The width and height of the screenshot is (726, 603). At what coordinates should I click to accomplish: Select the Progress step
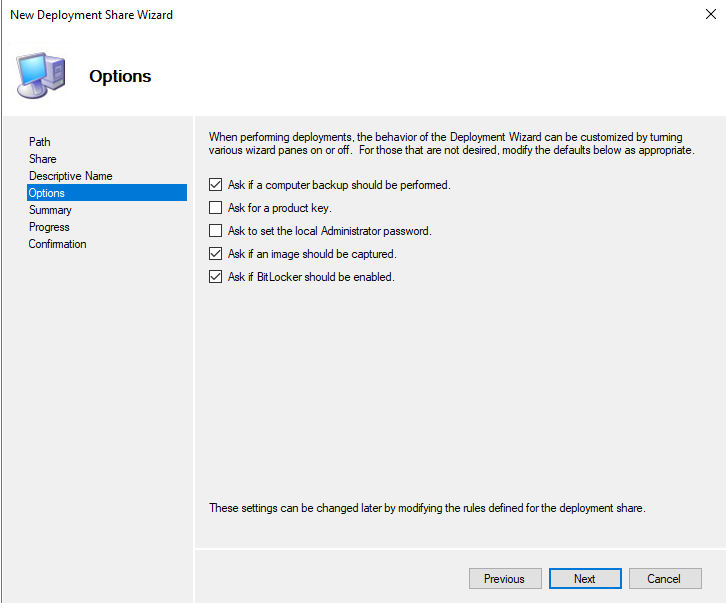[x=49, y=227]
